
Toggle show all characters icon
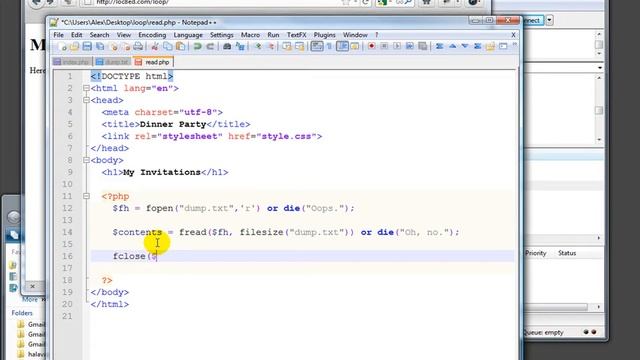tap(329, 47)
